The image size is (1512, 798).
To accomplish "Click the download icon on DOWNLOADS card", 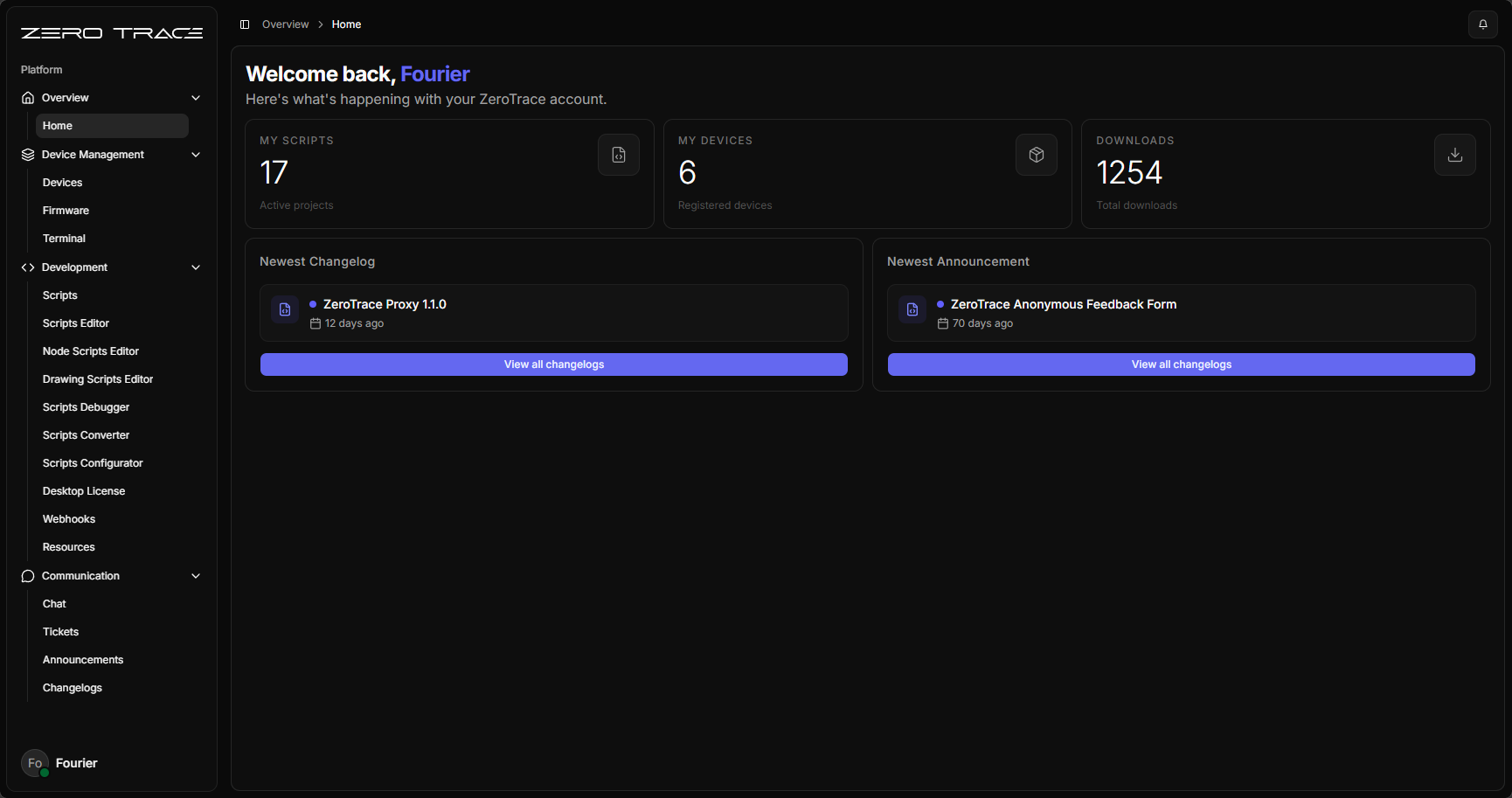I will (x=1454, y=155).
